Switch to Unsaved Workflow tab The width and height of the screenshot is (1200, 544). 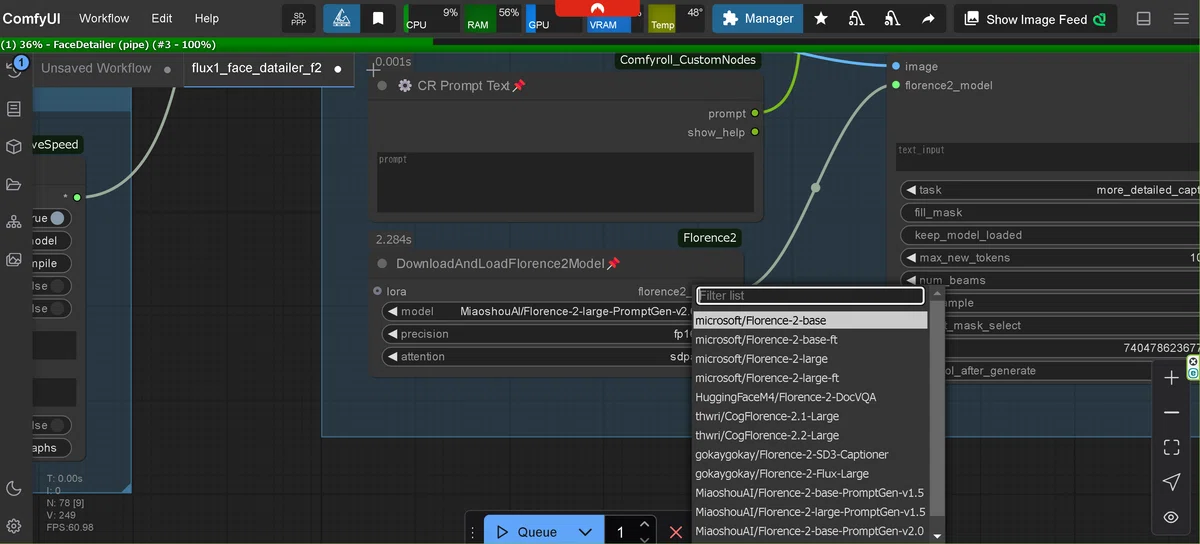(96, 69)
